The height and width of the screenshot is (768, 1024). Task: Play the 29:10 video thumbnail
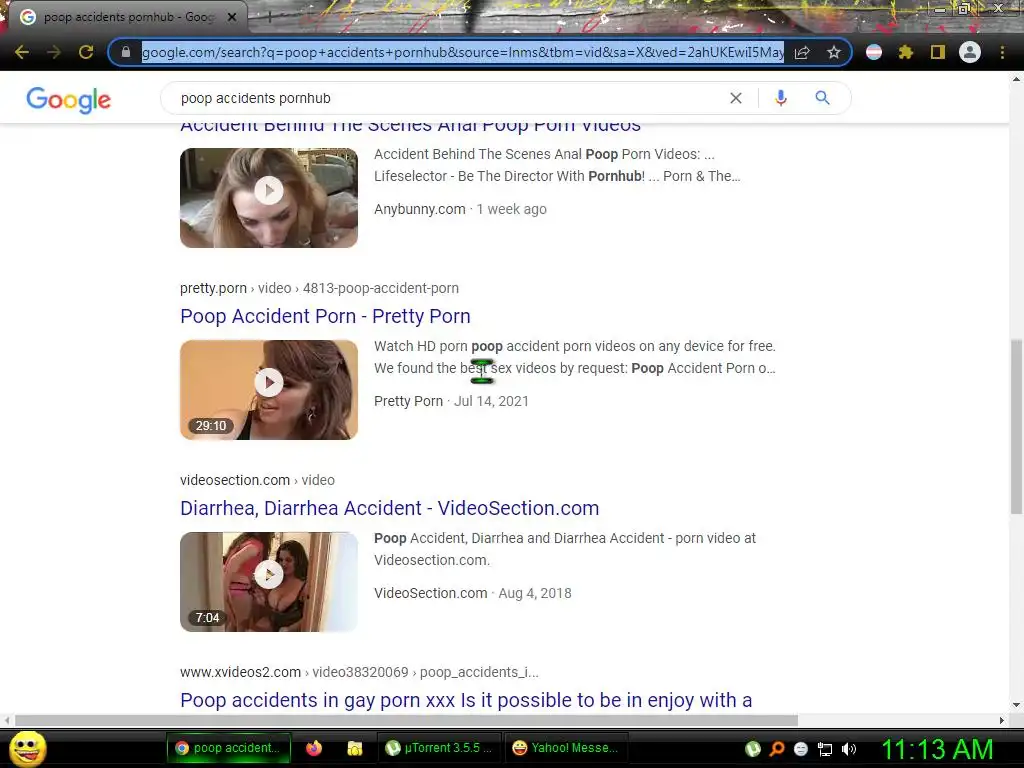(269, 389)
